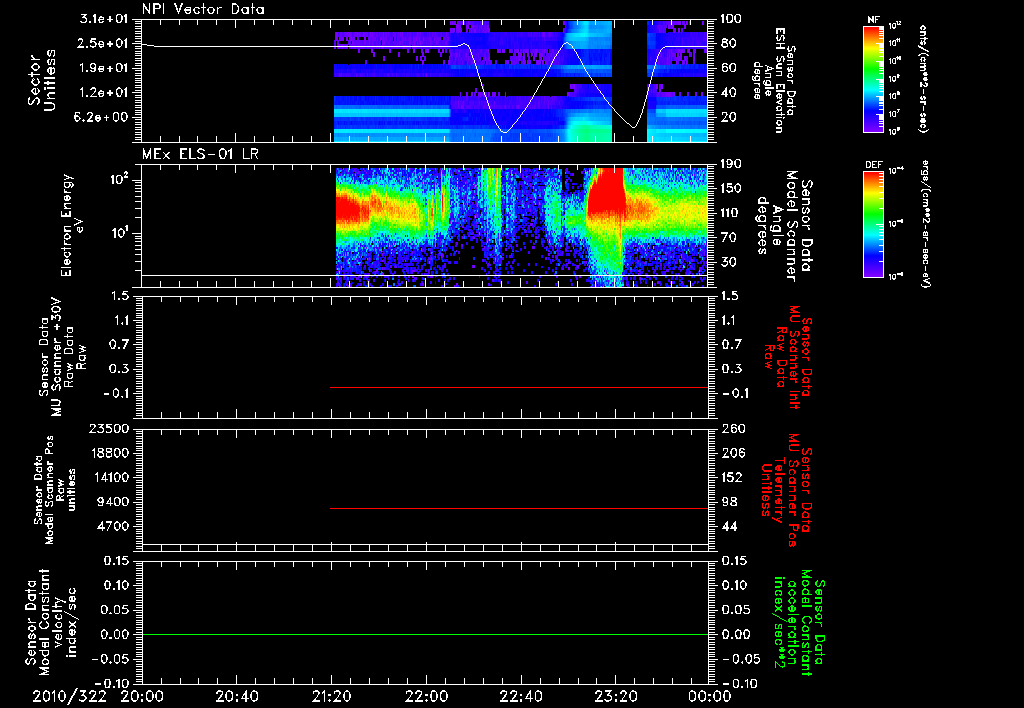
Task: Click the NF rainbow color bar
Action: (873, 78)
